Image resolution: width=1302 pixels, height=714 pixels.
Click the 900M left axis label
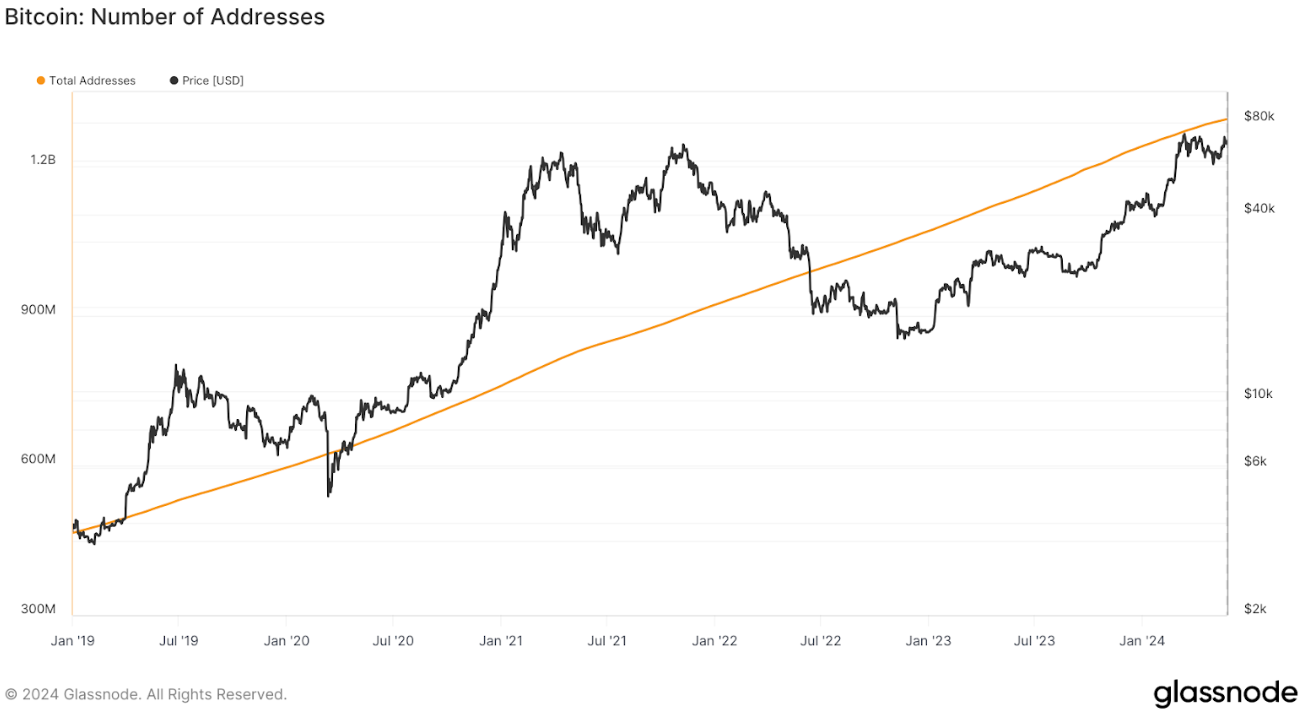click(38, 310)
